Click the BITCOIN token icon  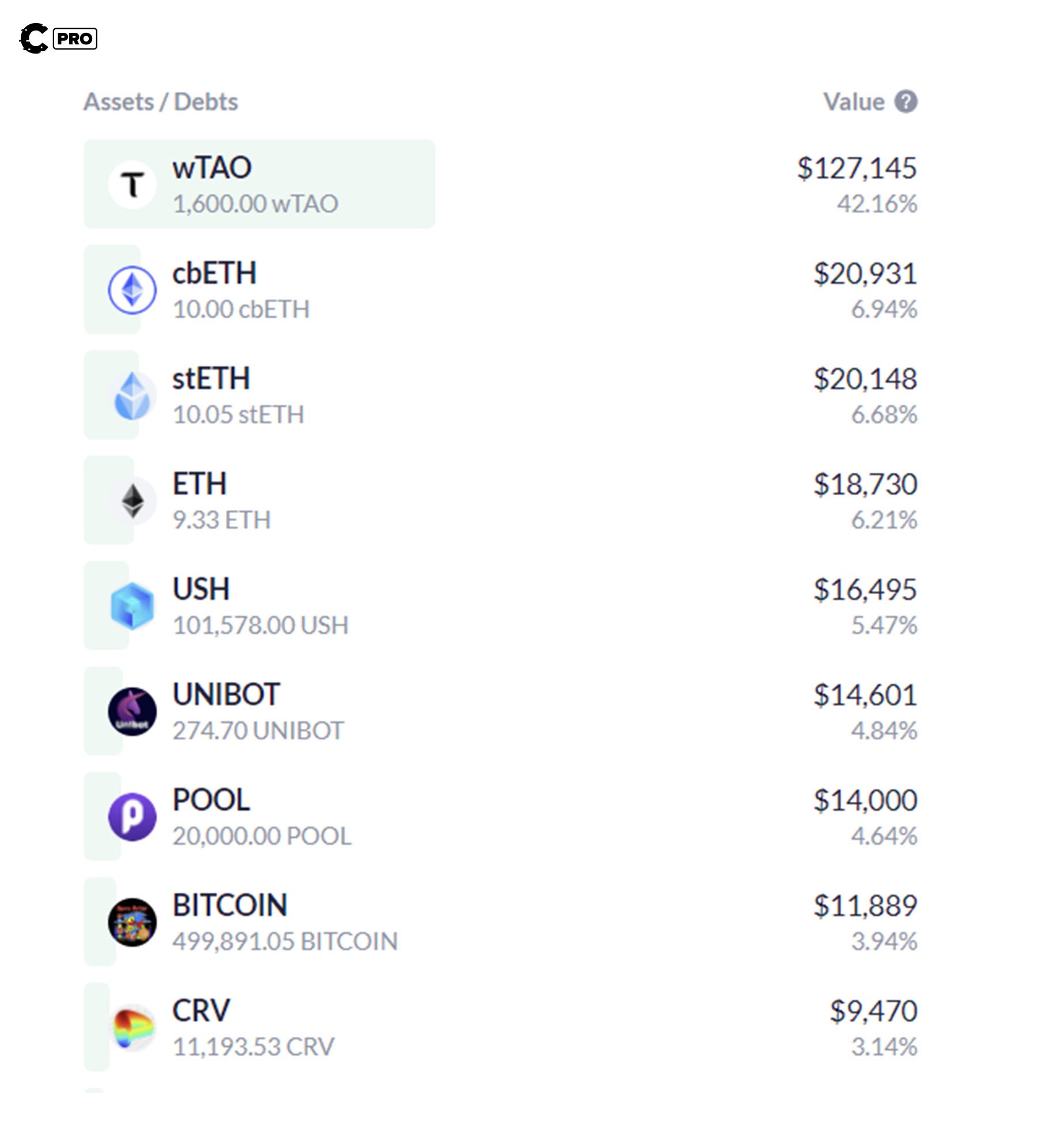coord(132,922)
